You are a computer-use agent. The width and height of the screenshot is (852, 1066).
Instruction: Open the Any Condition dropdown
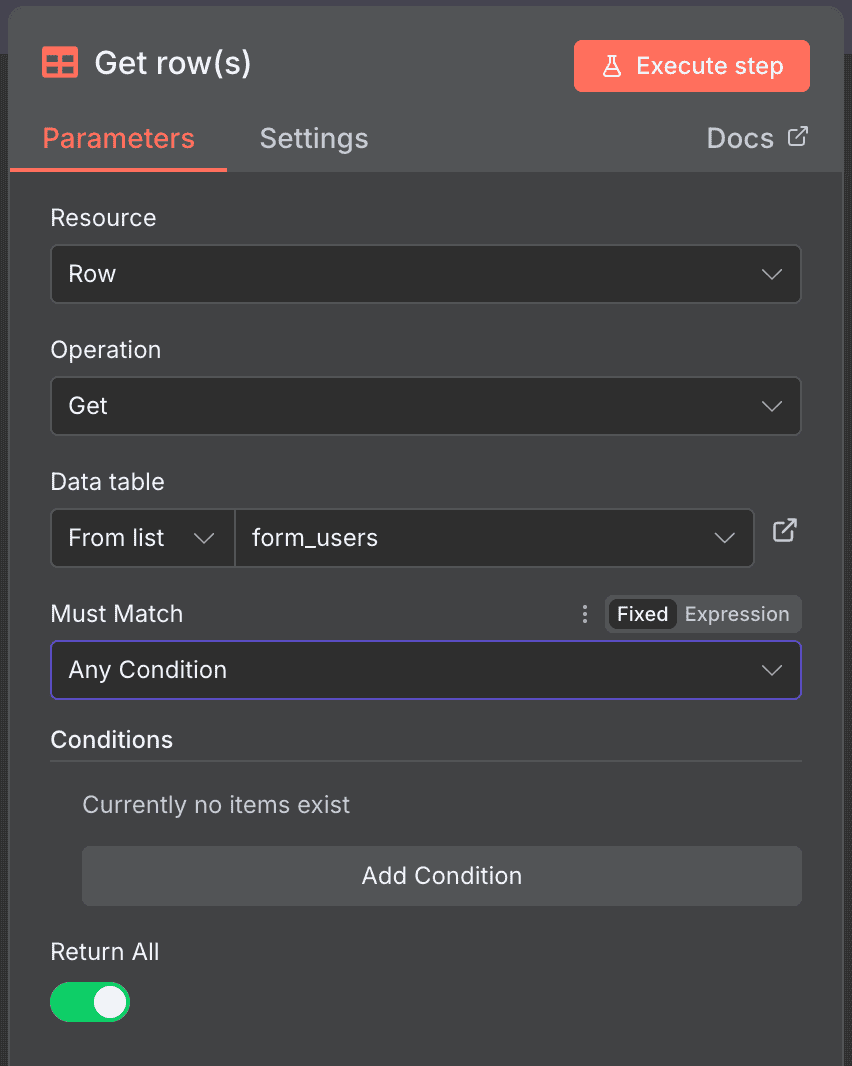pos(425,670)
